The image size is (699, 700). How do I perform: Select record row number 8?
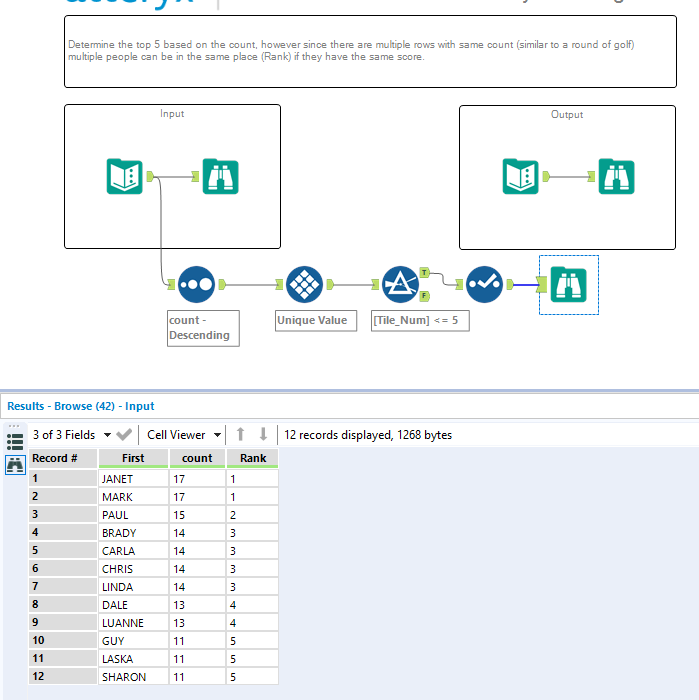pos(63,605)
